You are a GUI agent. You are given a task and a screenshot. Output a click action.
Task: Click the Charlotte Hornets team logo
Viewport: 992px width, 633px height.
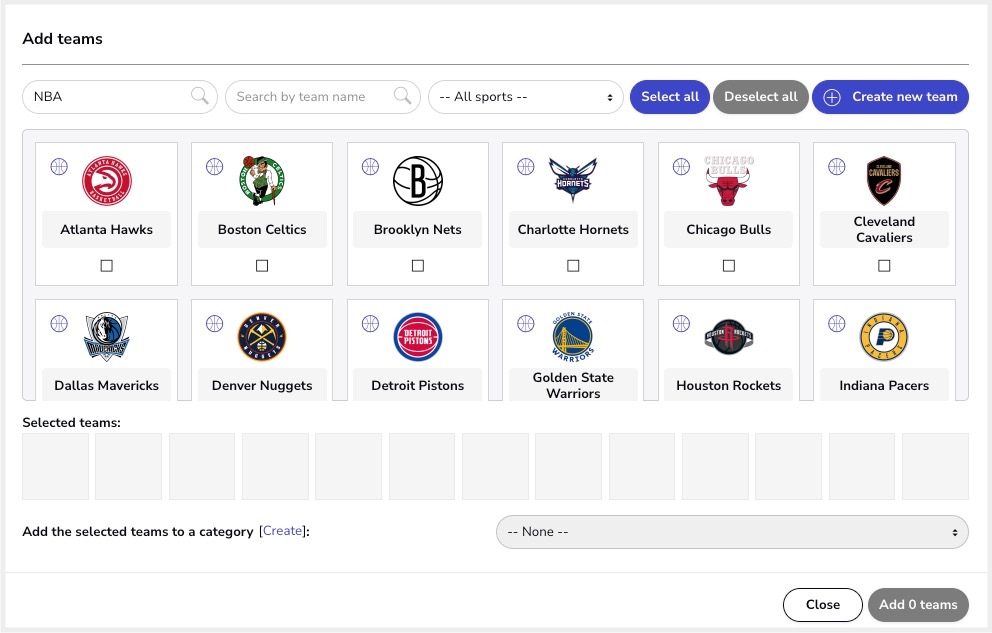[x=573, y=180]
